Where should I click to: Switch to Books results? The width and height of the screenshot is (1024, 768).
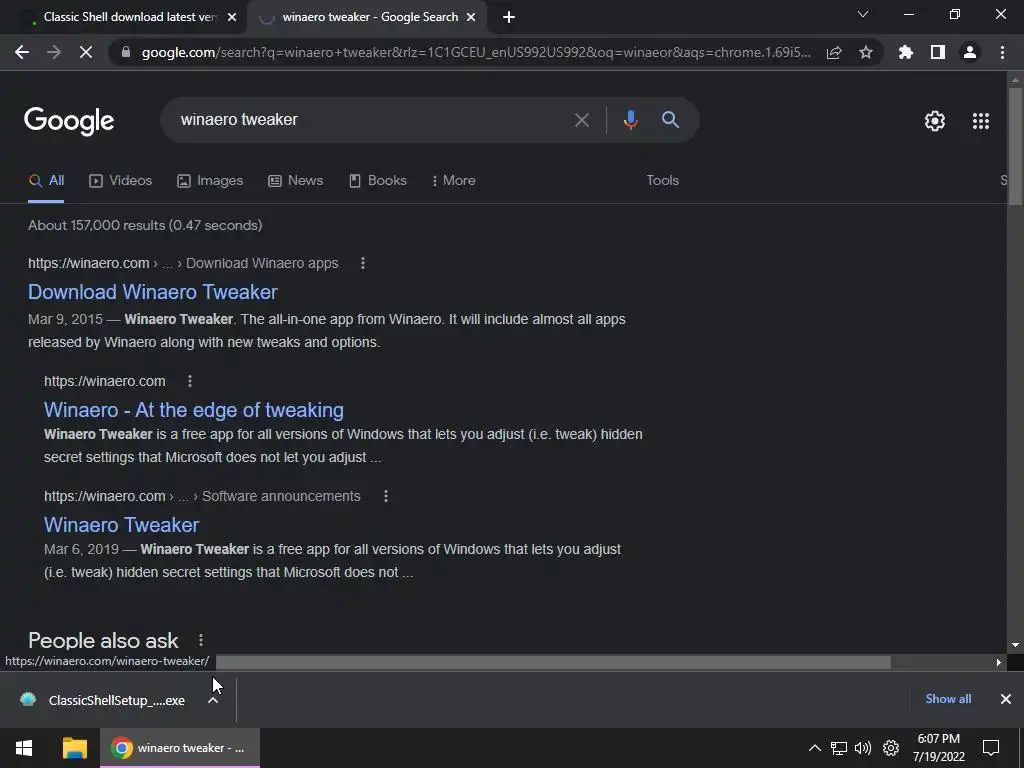coord(377,181)
